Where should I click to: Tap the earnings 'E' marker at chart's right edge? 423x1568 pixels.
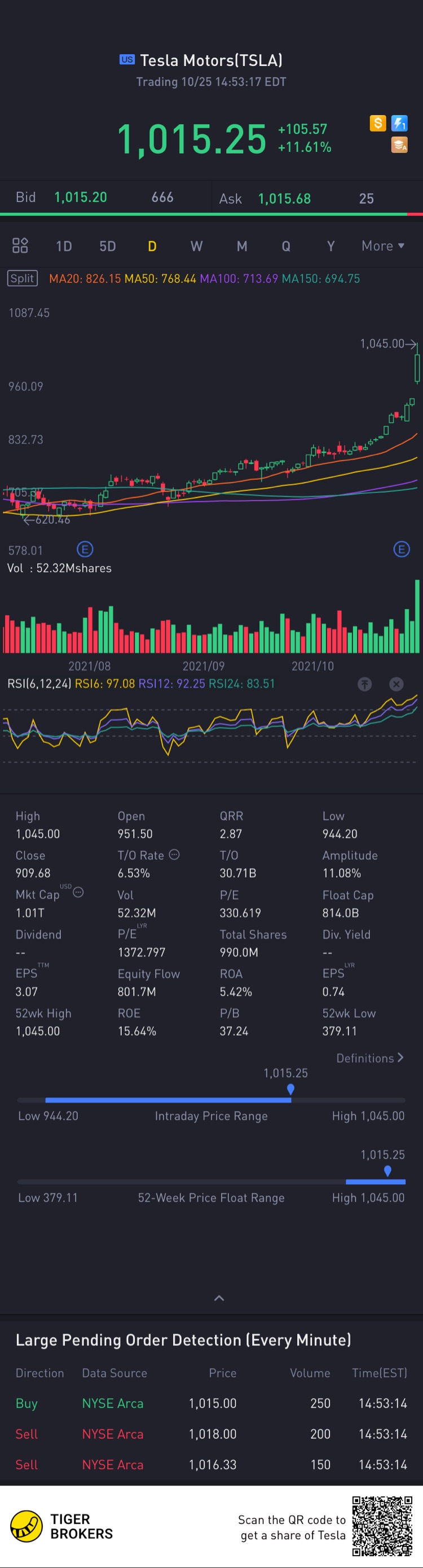point(401,550)
